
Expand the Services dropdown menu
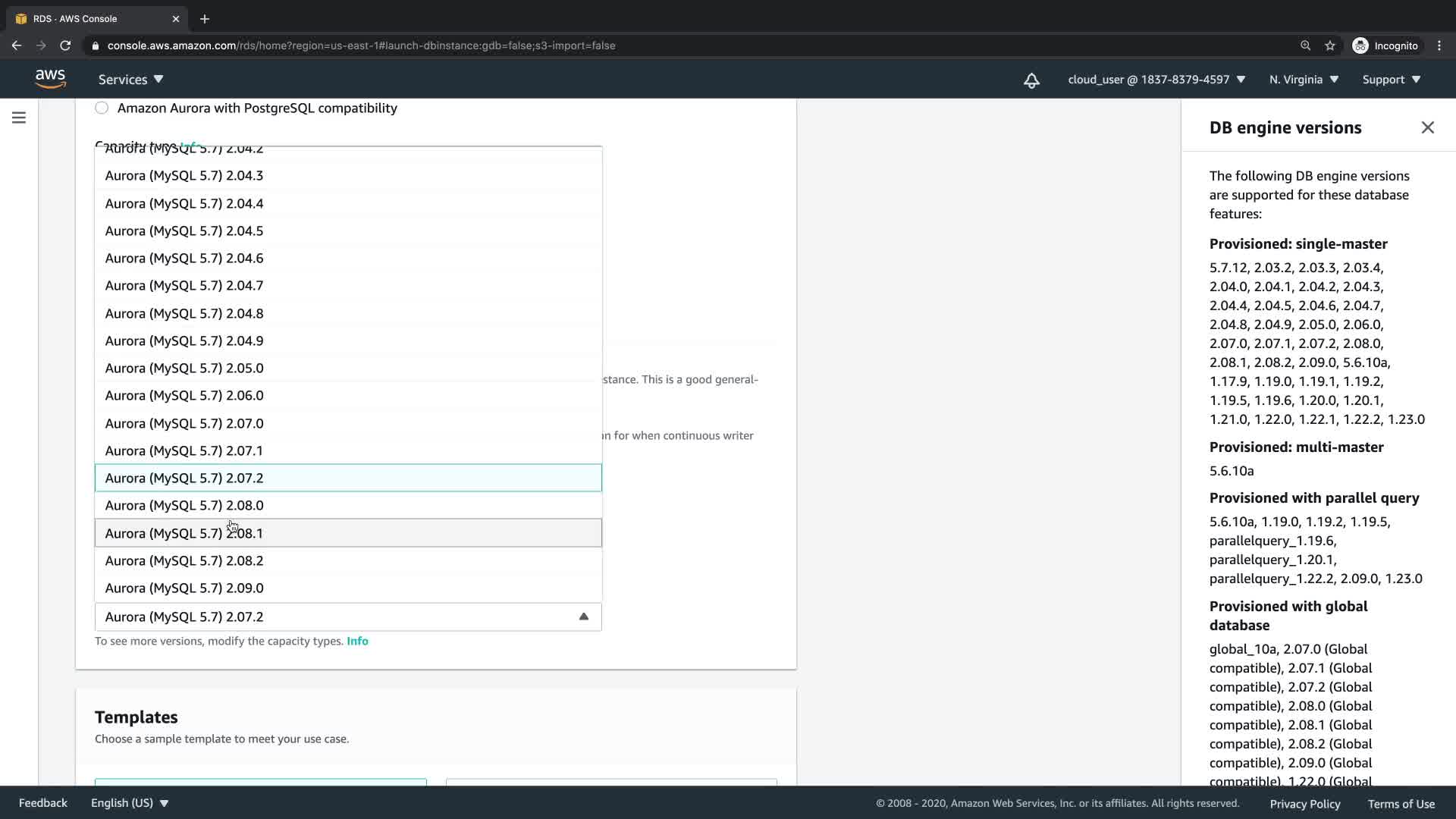[130, 79]
